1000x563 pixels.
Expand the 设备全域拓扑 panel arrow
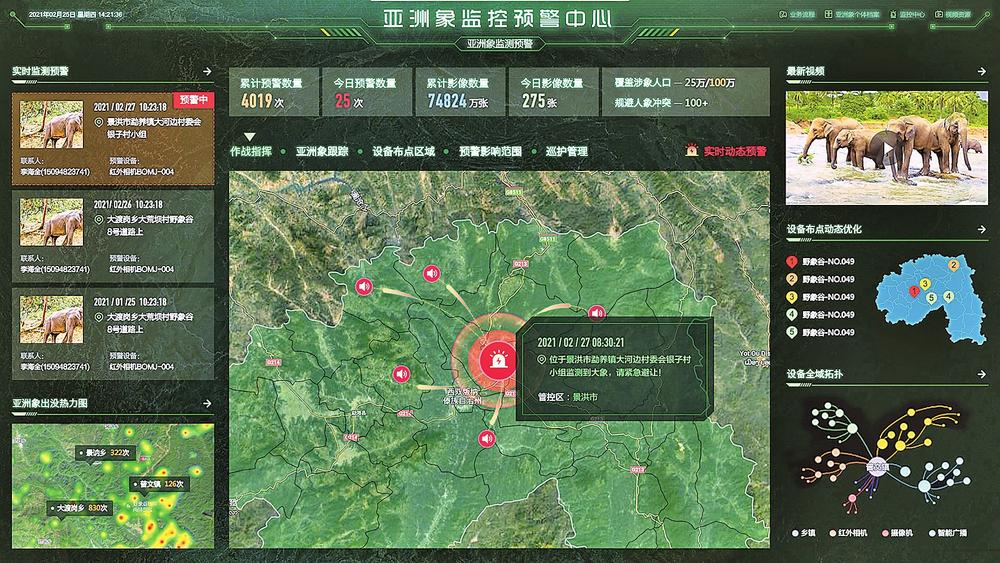pyautogui.click(x=976, y=375)
